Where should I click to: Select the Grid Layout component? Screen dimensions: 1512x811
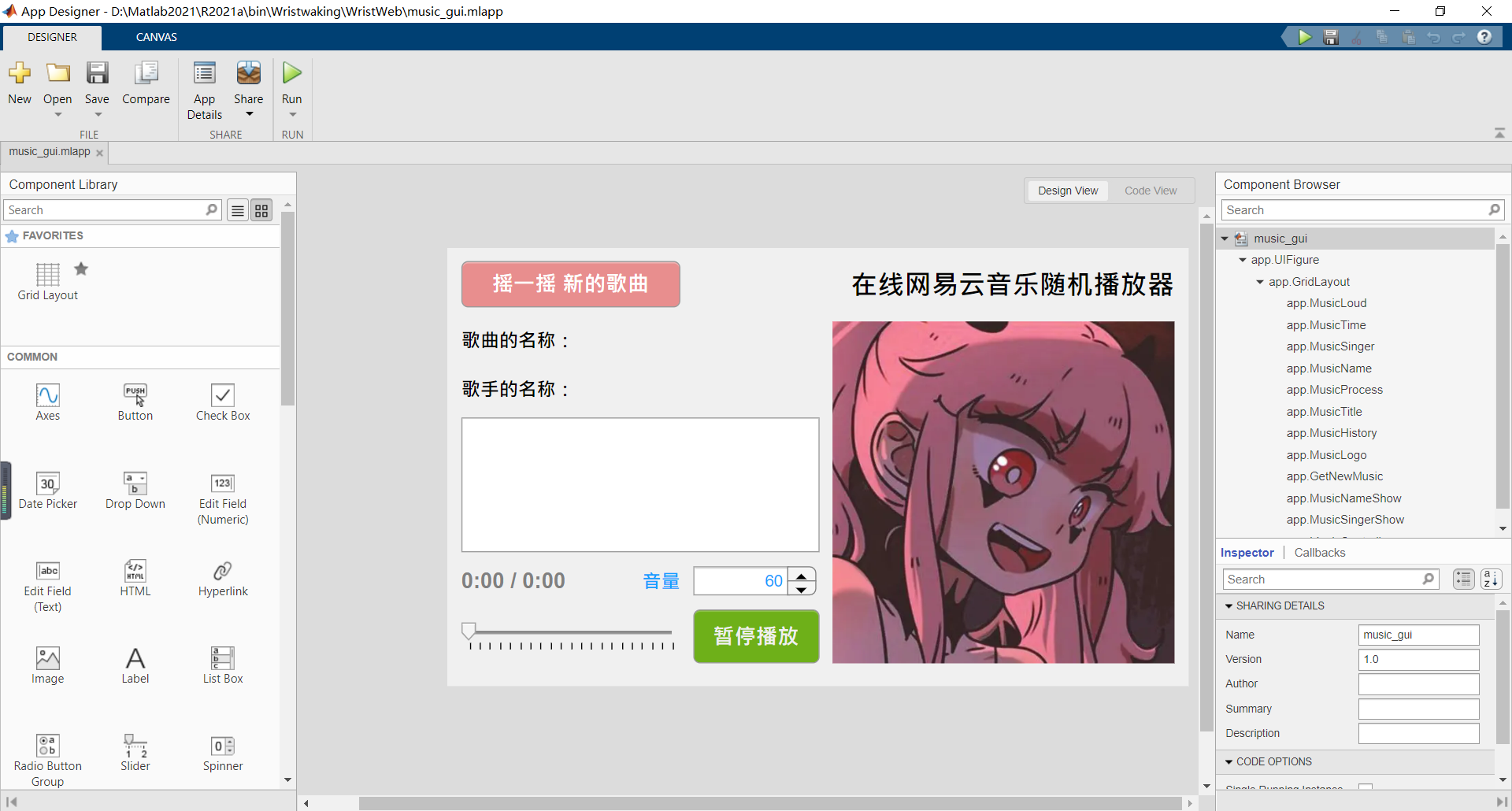[48, 283]
